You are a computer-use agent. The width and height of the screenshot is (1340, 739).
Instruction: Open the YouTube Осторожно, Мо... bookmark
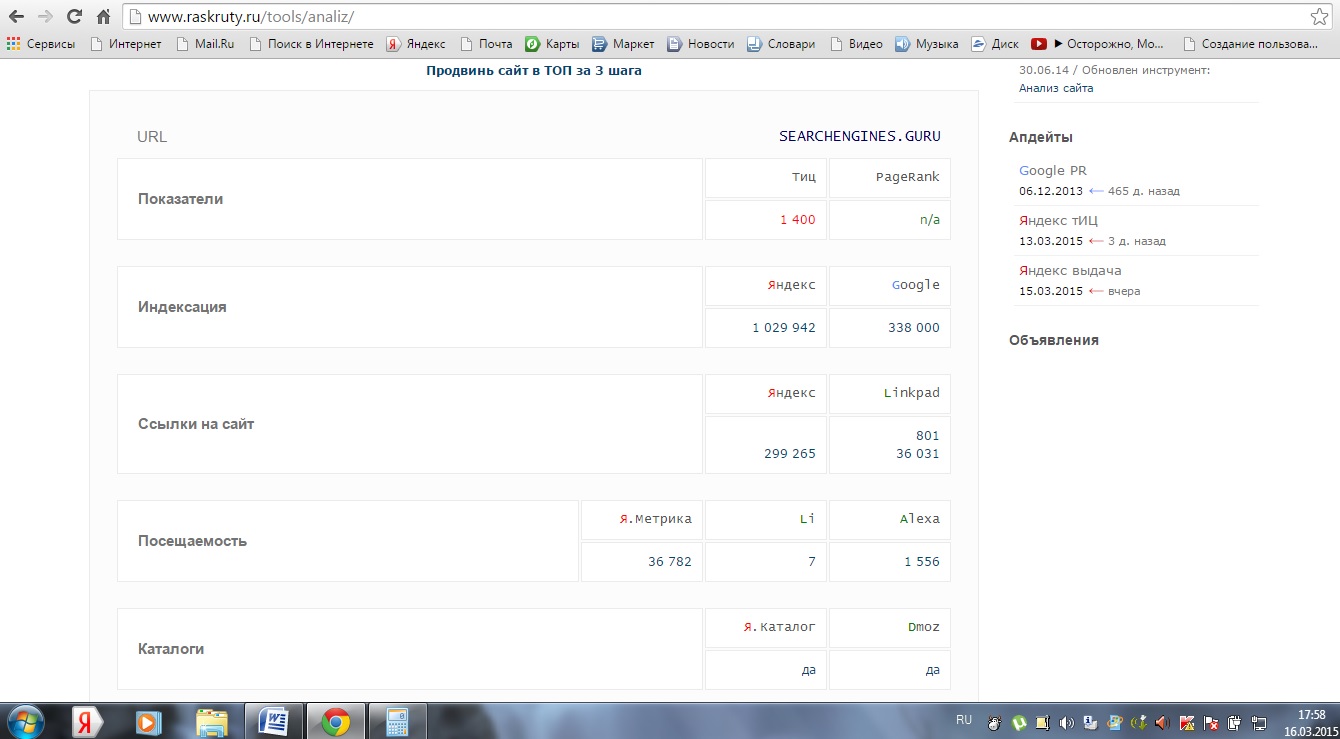click(1098, 44)
